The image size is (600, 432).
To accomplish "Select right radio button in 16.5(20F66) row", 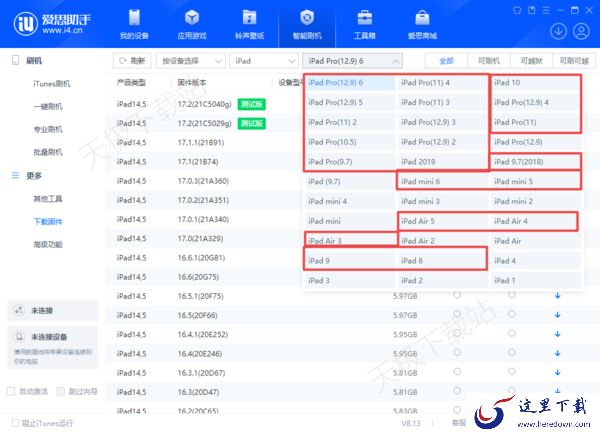I will click(x=512, y=314).
